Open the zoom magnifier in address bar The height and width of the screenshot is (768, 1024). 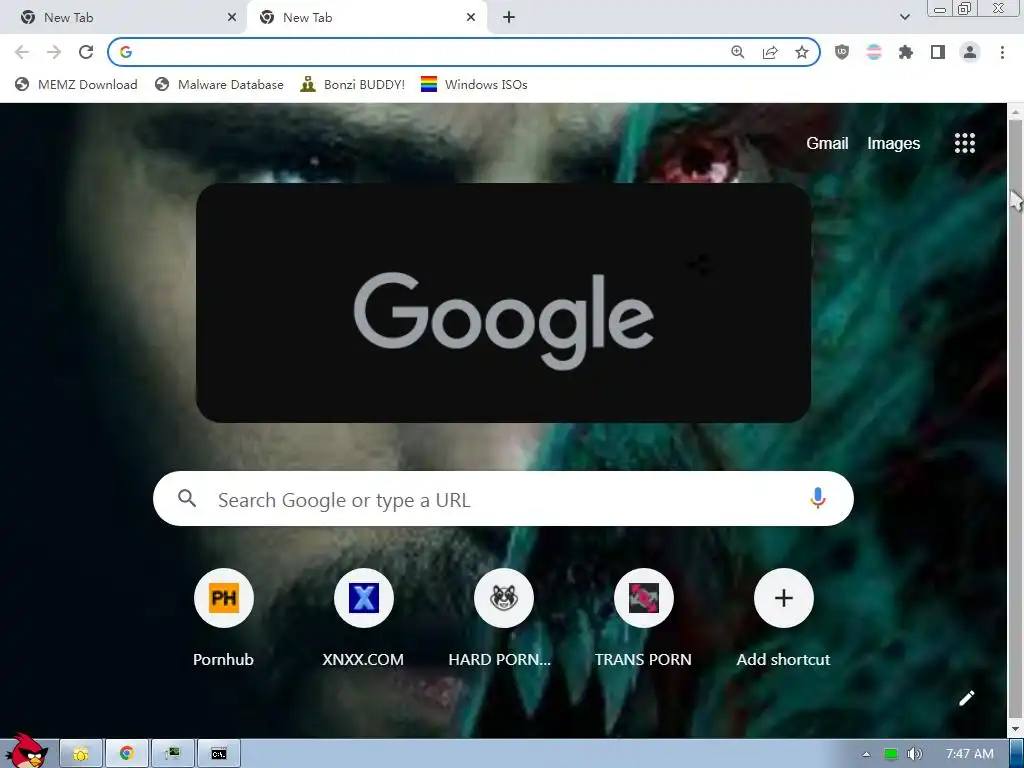pyautogui.click(x=737, y=52)
